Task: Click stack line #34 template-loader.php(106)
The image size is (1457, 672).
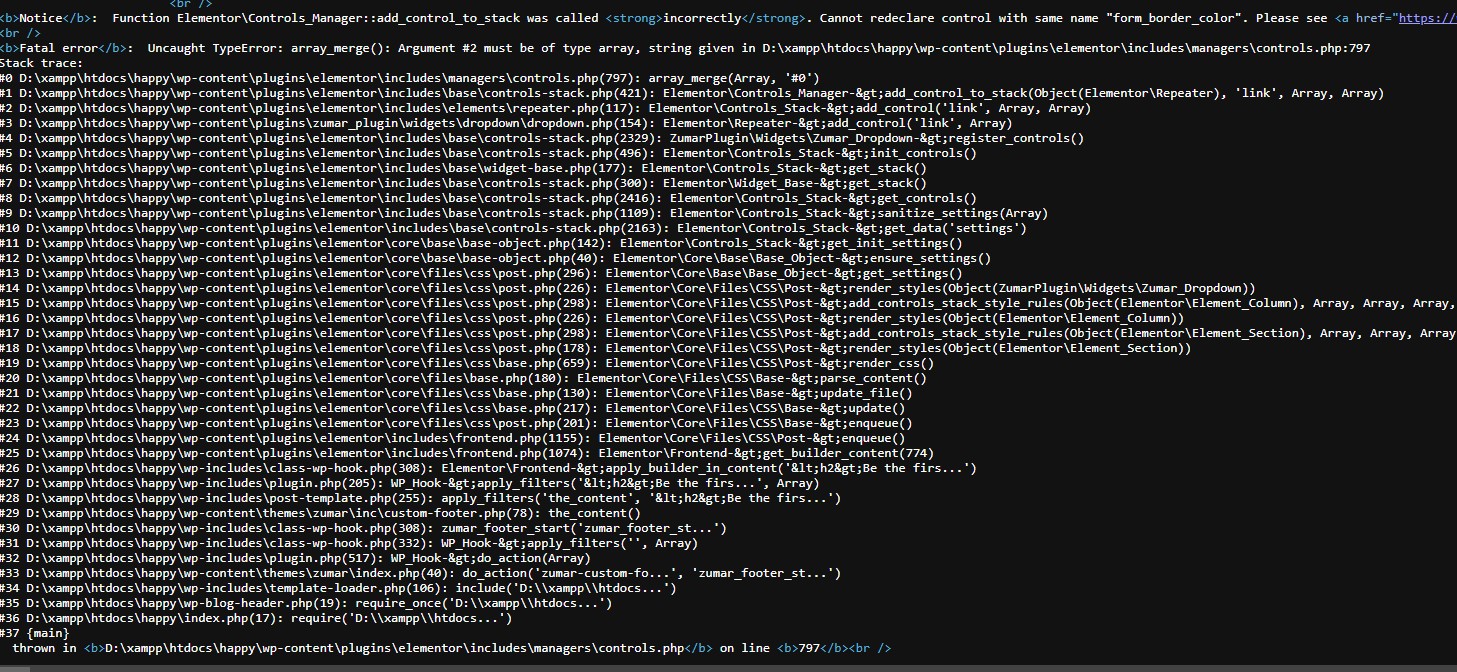Action: (339, 588)
